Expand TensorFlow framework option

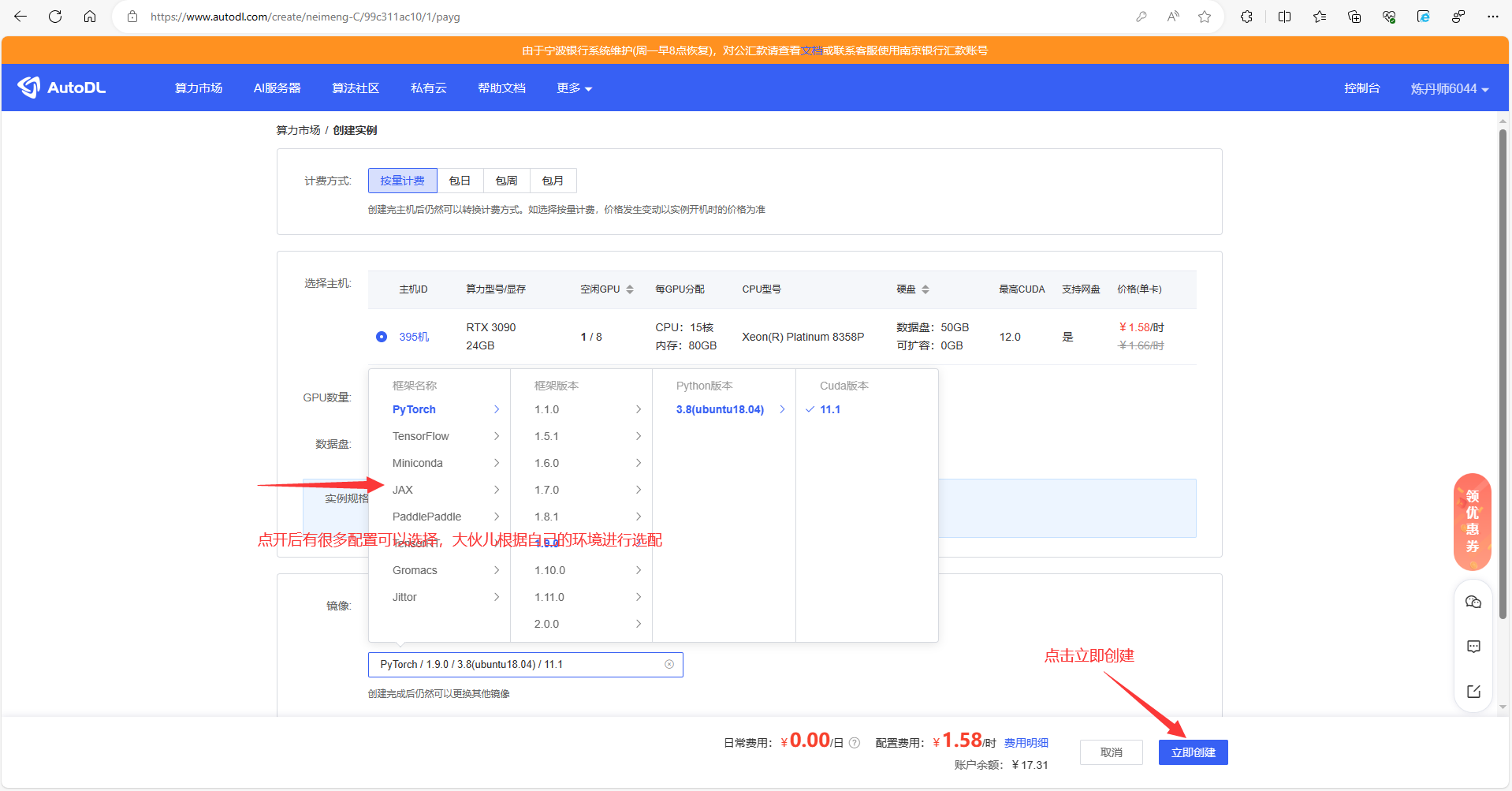click(439, 436)
